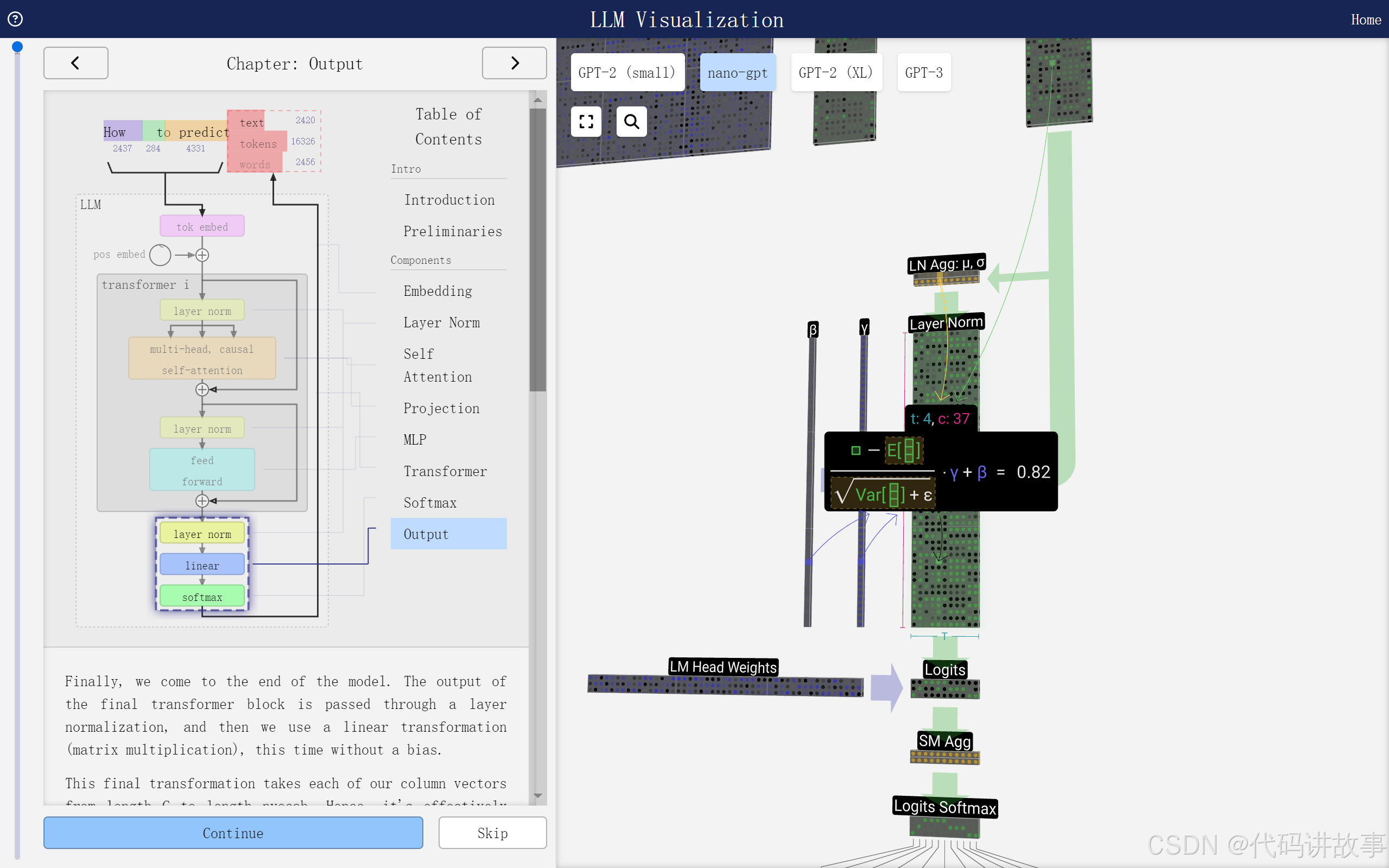1389x868 pixels.
Task: Select the linear block in the LLM diagram
Action: pyautogui.click(x=202, y=565)
